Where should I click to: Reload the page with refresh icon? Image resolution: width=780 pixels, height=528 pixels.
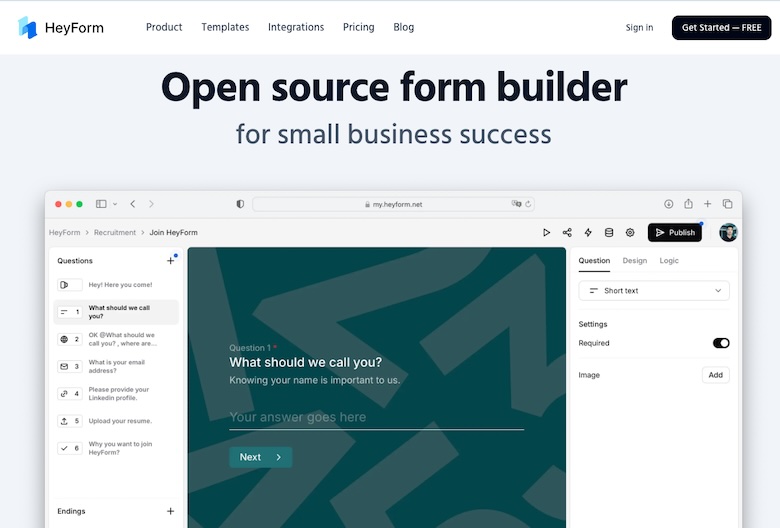pyautogui.click(x=528, y=204)
